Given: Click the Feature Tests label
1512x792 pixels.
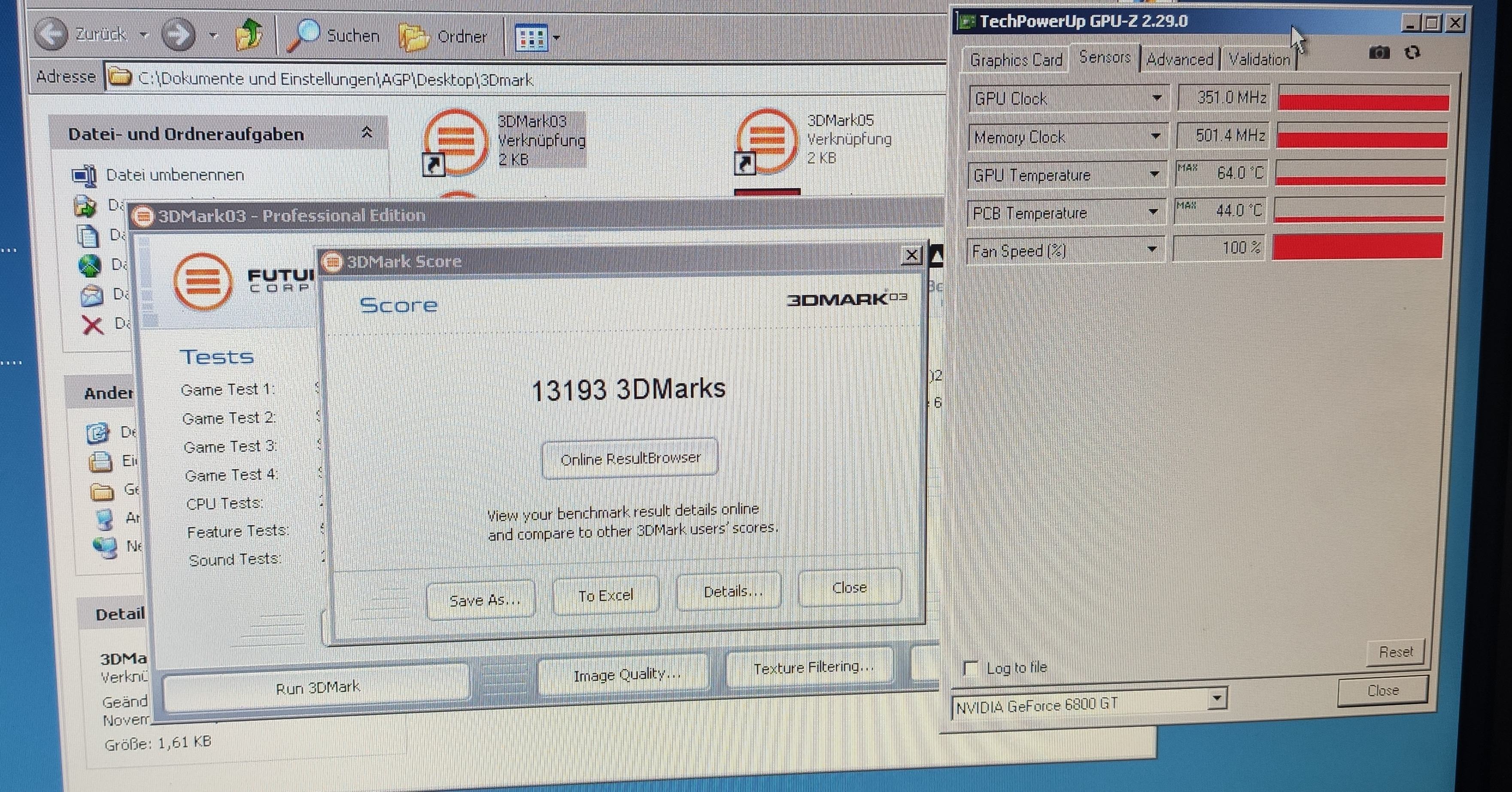Looking at the screenshot, I should click(238, 532).
